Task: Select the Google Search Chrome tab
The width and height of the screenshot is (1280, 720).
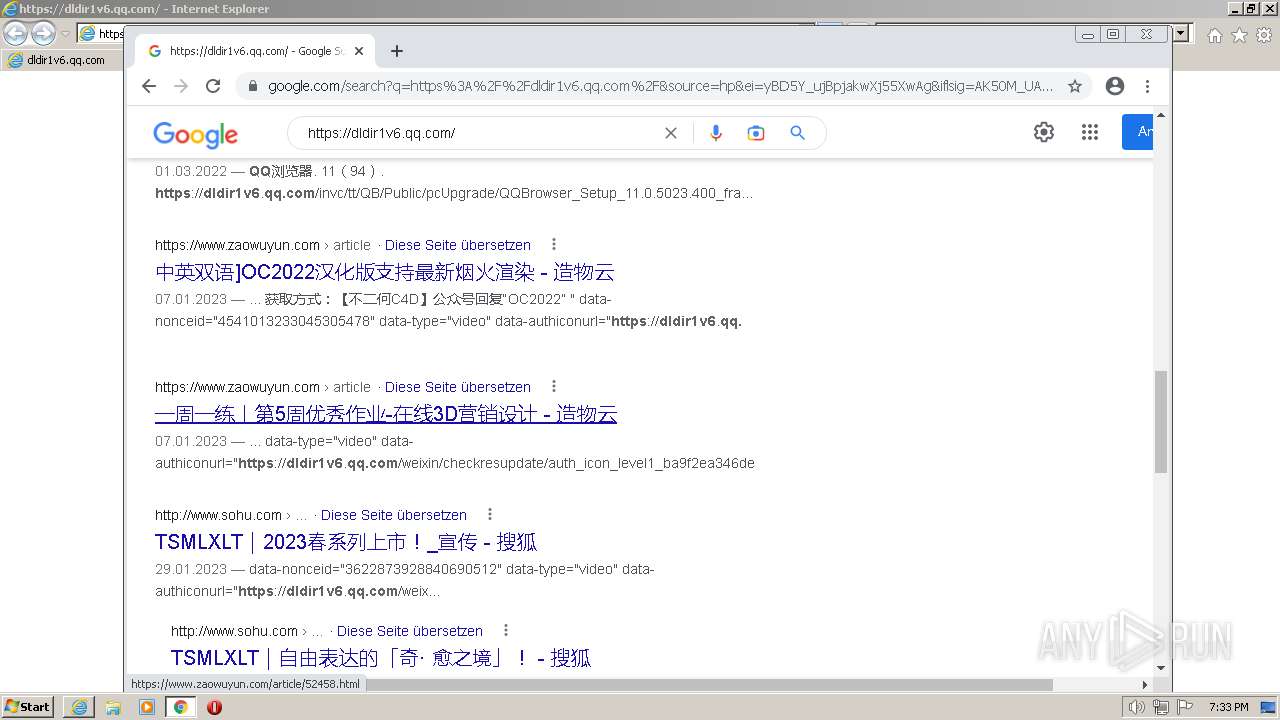Action: [255, 51]
